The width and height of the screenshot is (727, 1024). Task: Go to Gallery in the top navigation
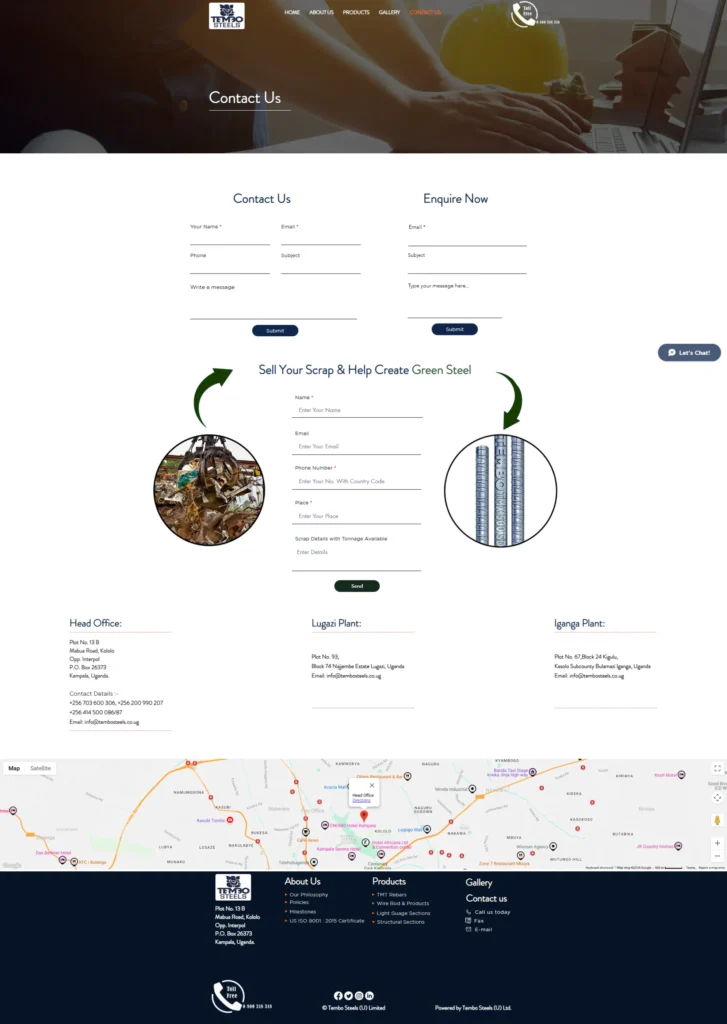[389, 12]
